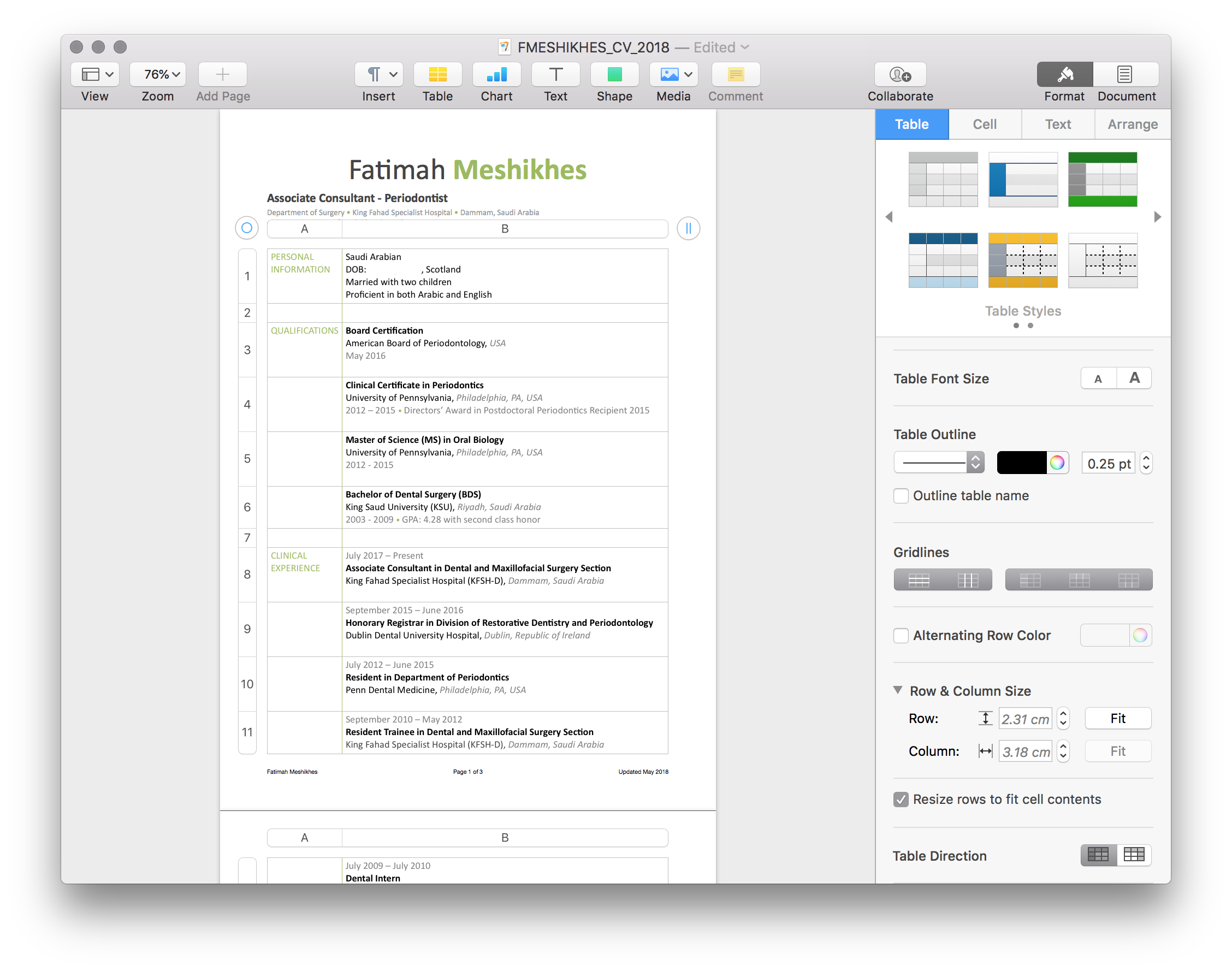The image size is (1232, 971).
Task: Open the 76% Zoom dropdown
Action: 157,74
